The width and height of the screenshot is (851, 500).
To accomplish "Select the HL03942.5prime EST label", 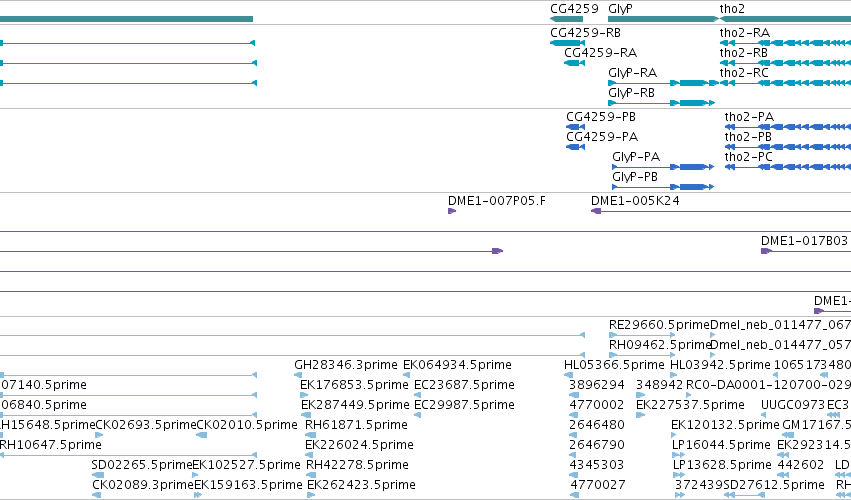I will pos(721,365).
